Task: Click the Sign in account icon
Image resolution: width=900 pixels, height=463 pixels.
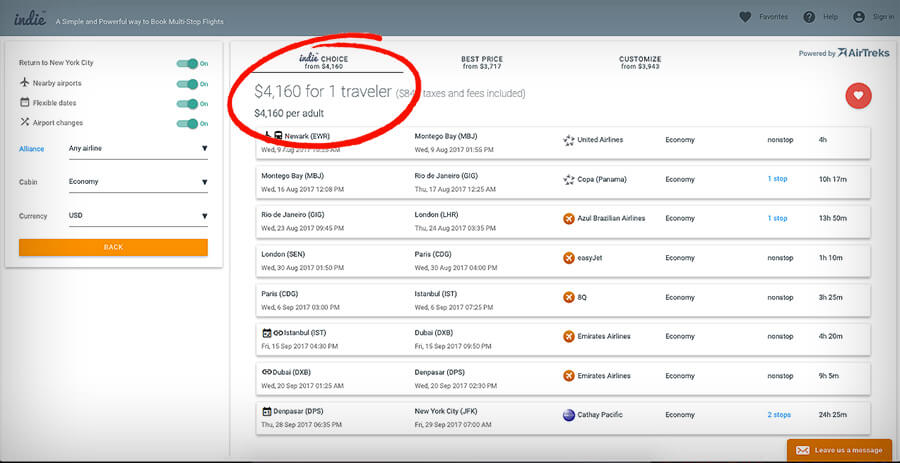Action: 859,17
